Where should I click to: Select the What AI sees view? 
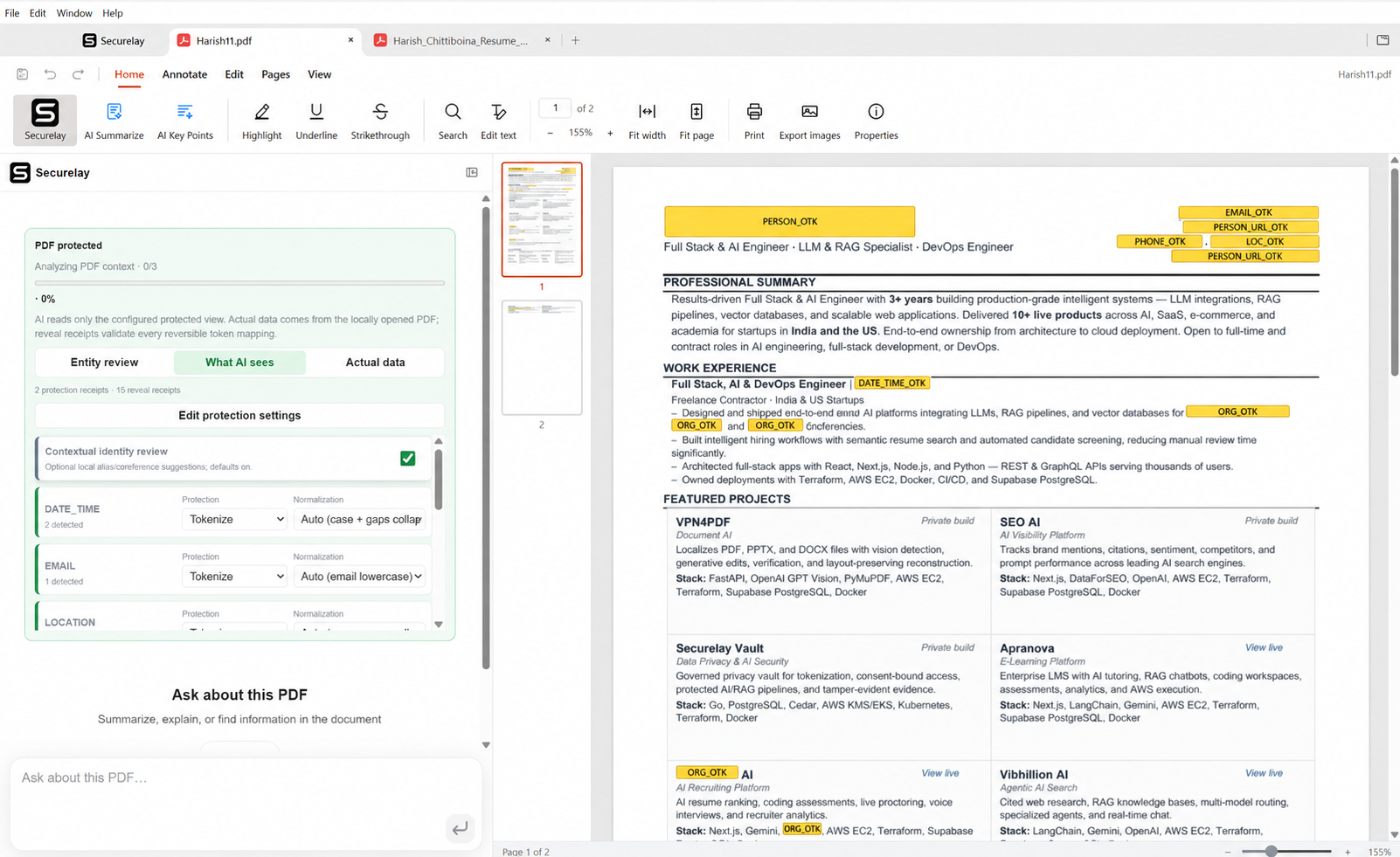[x=239, y=363]
